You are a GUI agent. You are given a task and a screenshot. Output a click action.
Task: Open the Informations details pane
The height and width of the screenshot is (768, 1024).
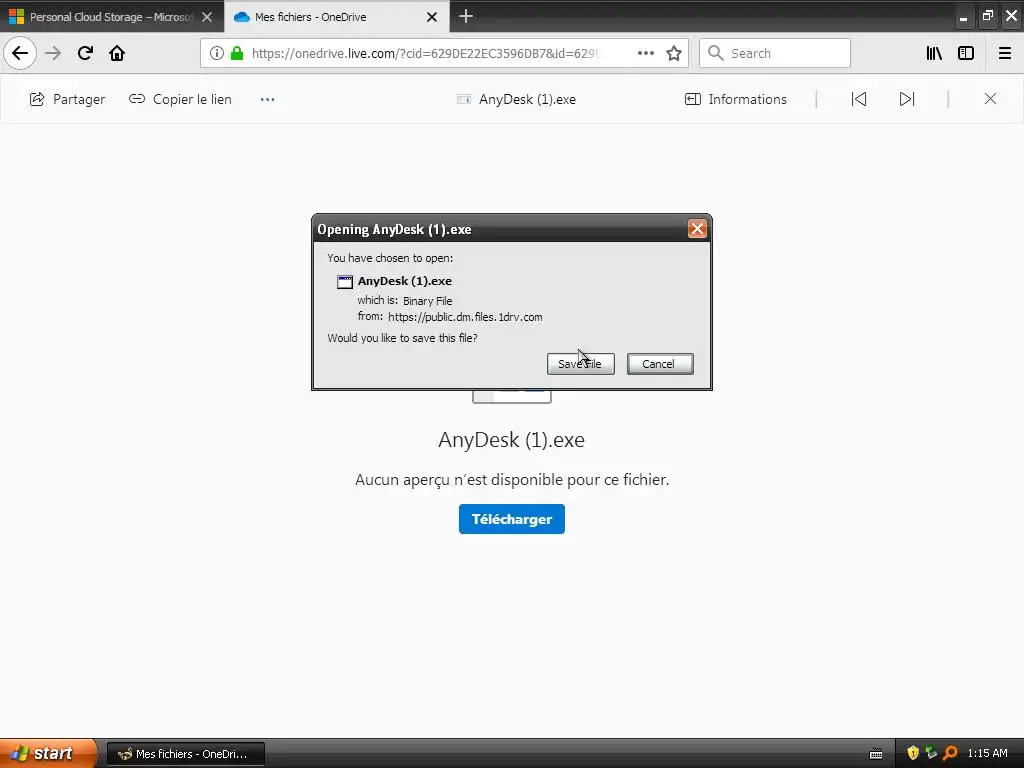click(735, 99)
